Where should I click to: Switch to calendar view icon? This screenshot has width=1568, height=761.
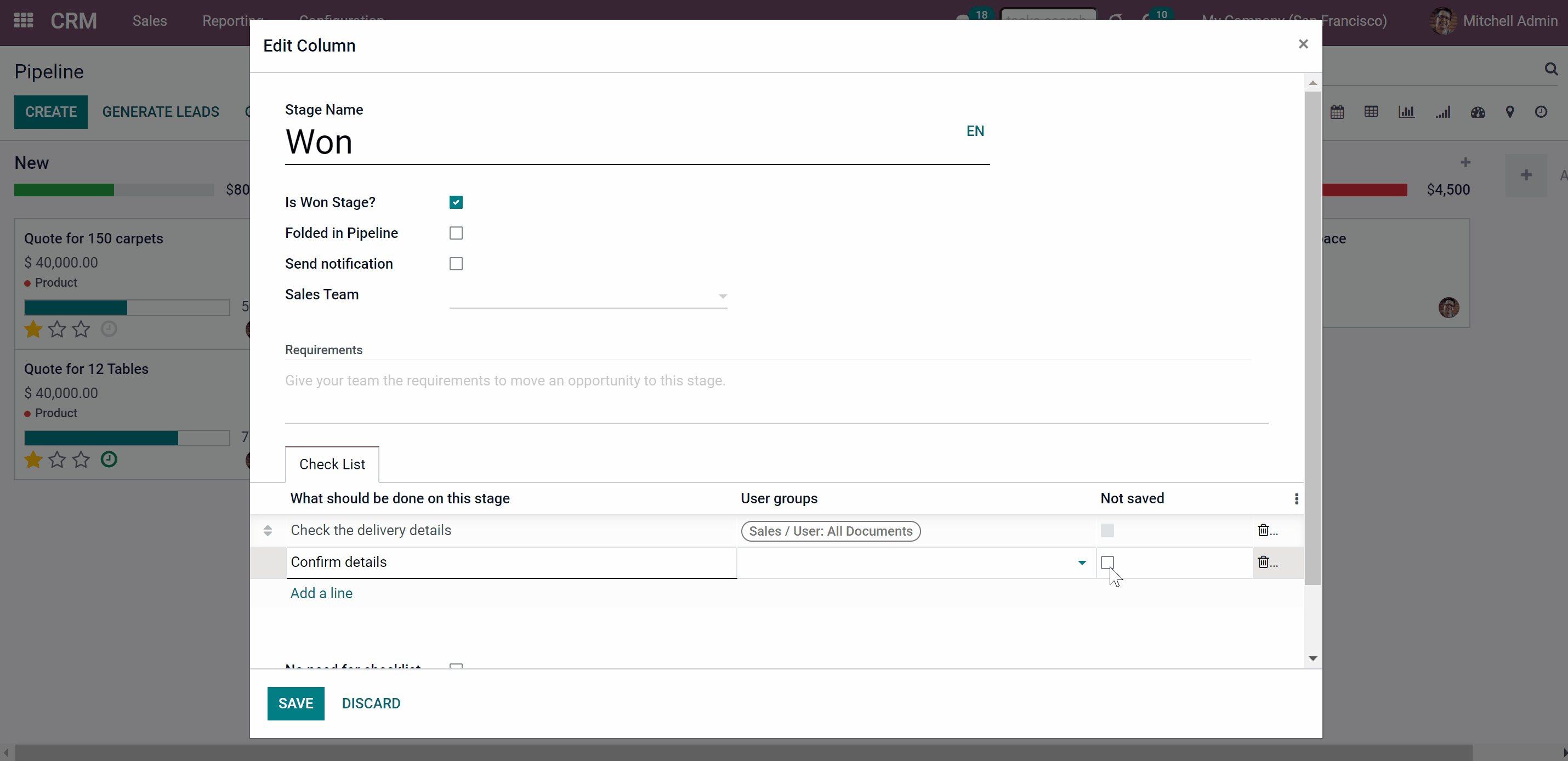click(1337, 112)
